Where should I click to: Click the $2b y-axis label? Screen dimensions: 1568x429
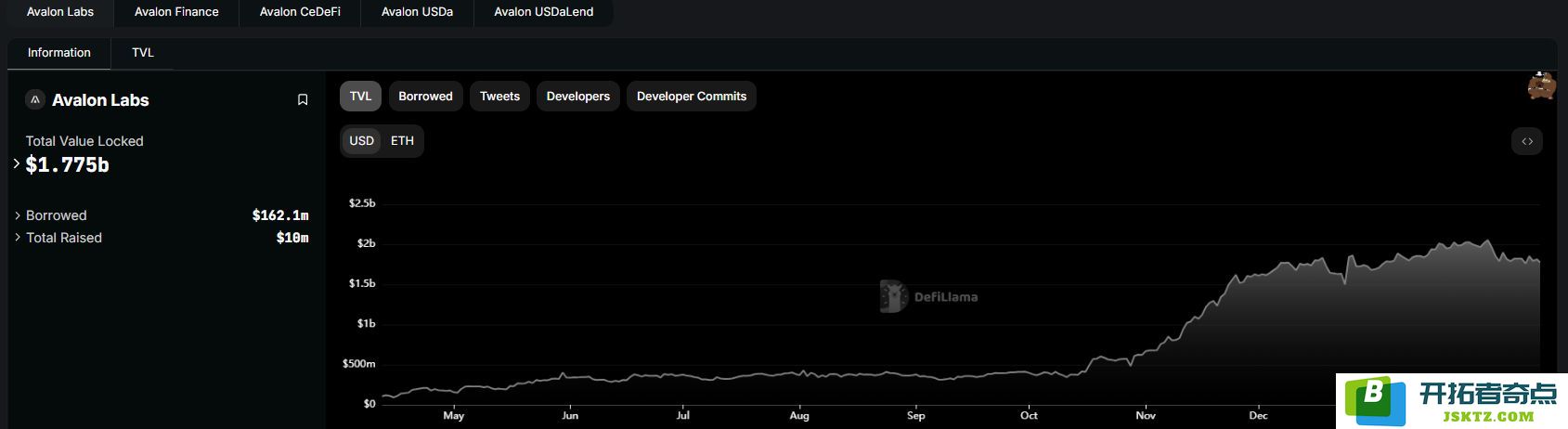[x=366, y=243]
